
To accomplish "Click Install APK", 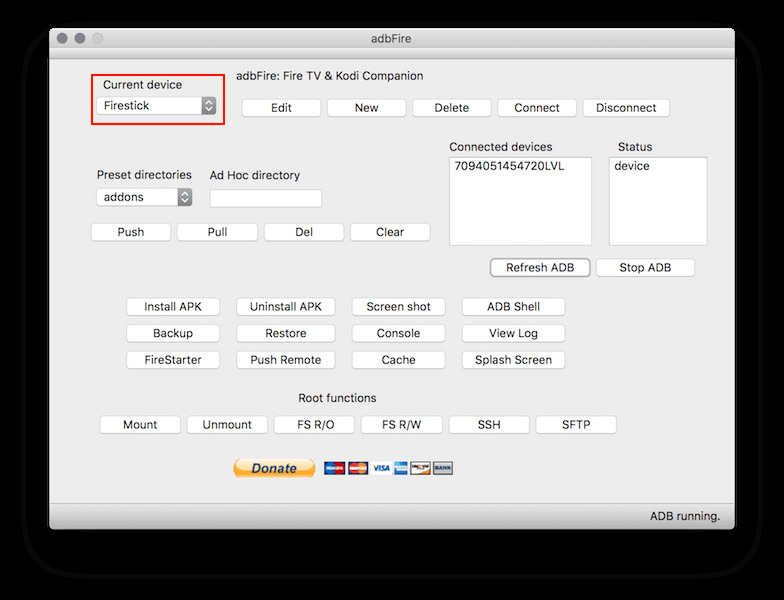I will [x=173, y=306].
